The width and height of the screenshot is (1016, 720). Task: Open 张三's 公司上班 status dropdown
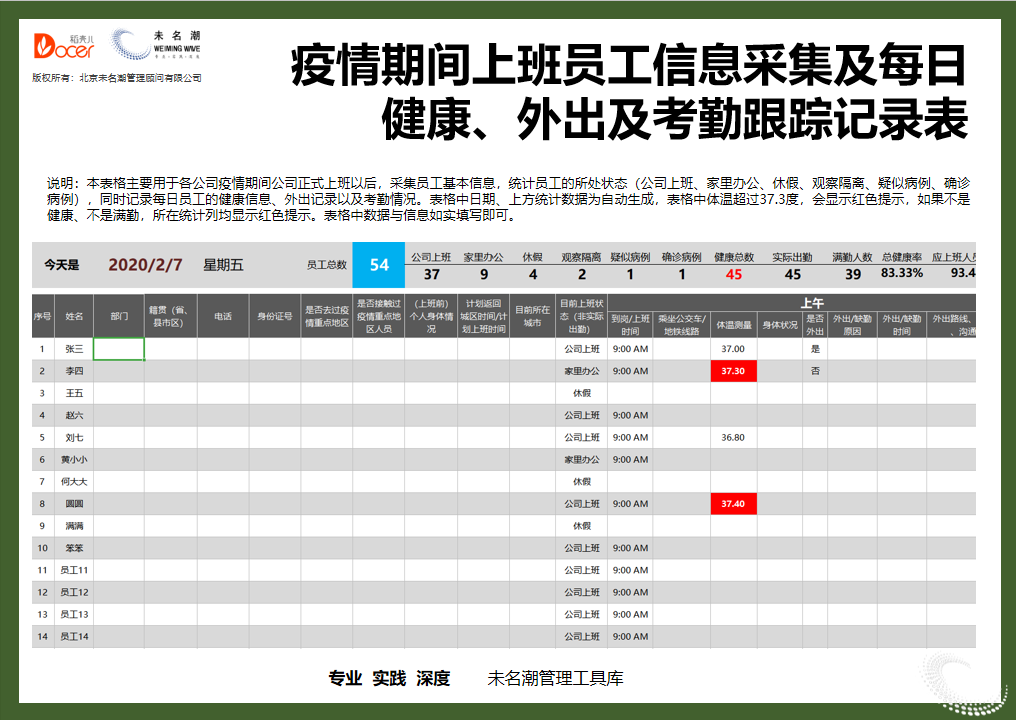coord(582,348)
